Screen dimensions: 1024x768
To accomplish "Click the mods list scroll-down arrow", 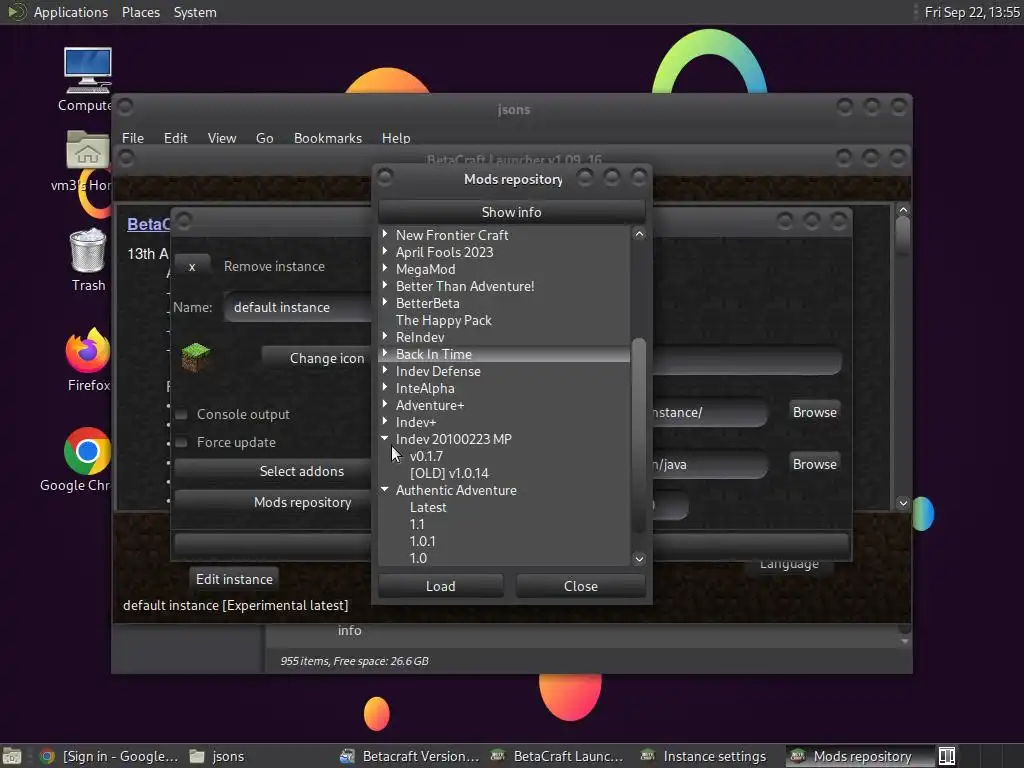I will point(639,558).
